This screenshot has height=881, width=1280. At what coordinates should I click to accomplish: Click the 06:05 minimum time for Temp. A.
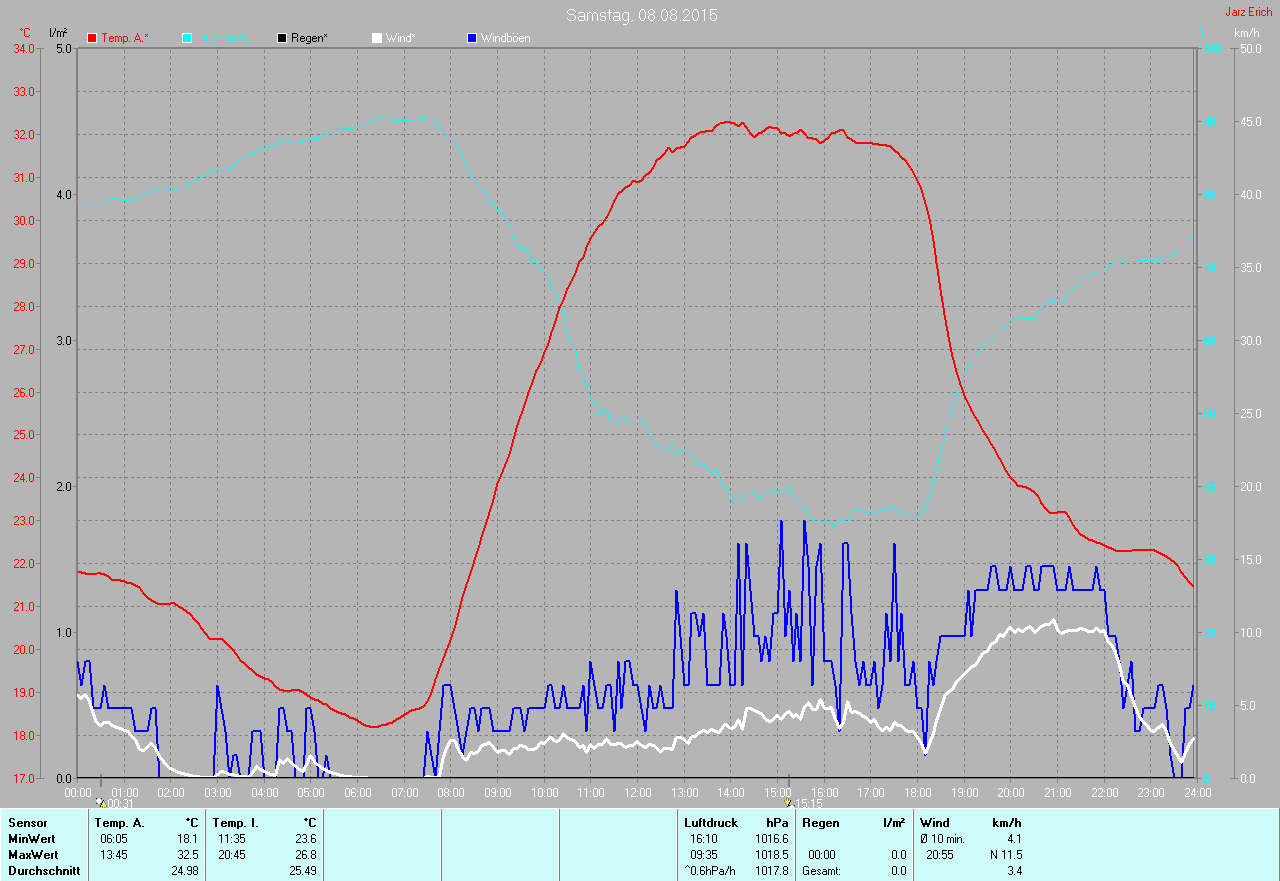point(114,839)
